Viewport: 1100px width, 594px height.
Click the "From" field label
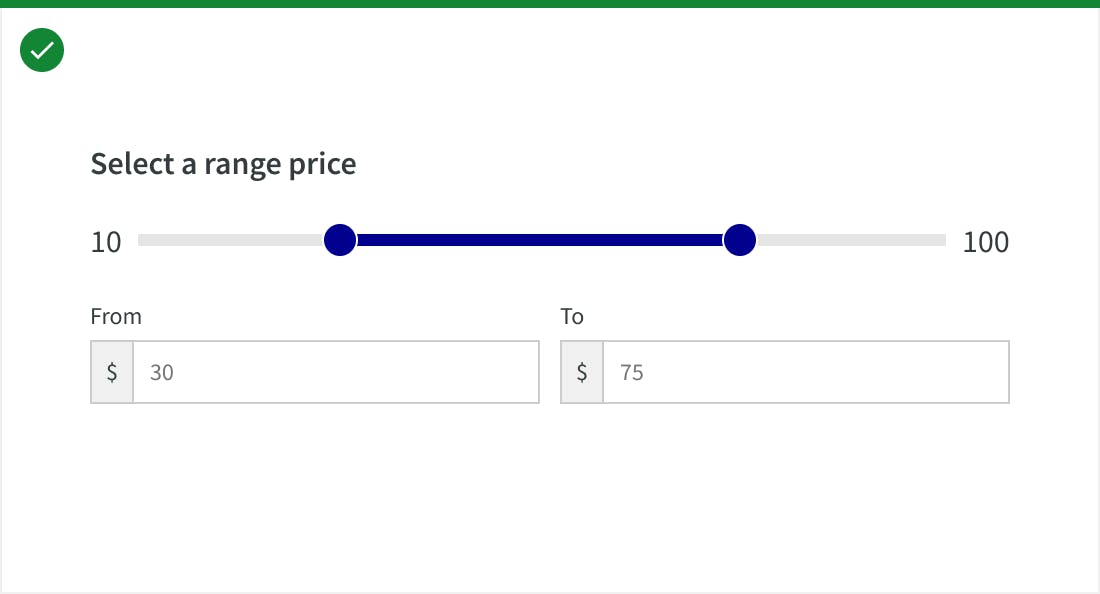tap(116, 317)
